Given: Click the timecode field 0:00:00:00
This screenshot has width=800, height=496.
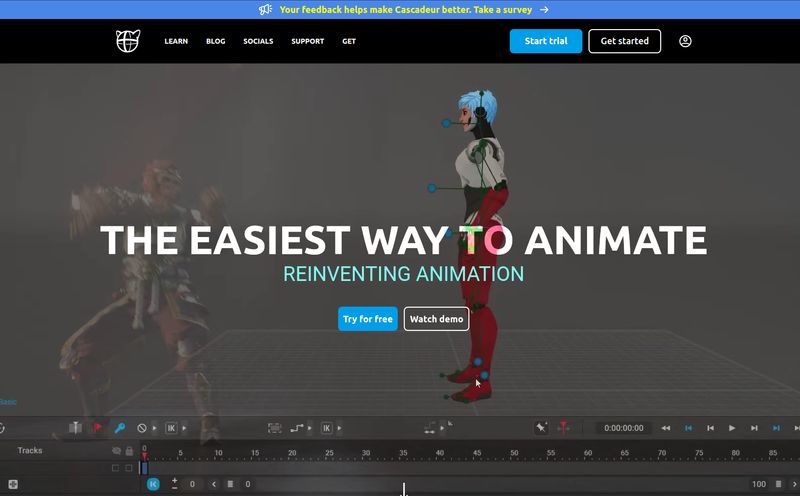Looking at the screenshot, I should coord(623,428).
